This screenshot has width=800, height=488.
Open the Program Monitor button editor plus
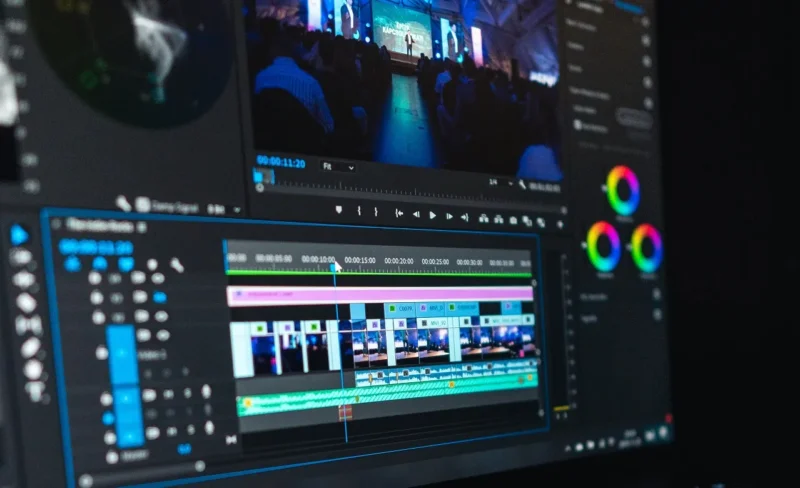(x=560, y=224)
